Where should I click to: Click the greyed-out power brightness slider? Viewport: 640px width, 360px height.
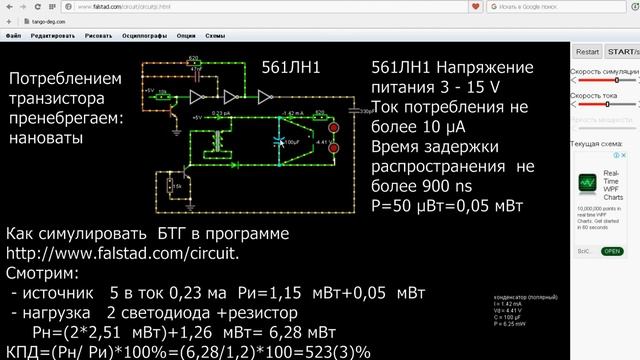click(607, 128)
